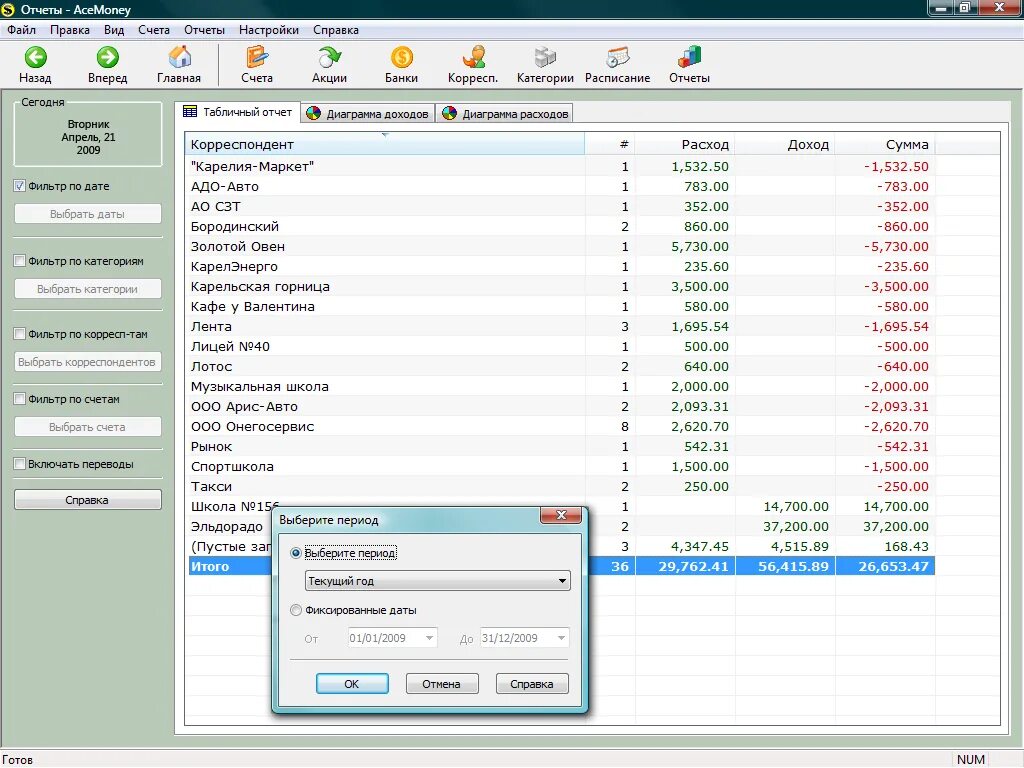This screenshot has width=1024, height=768.
Task: Click the Табличный отчет table icon
Action: point(190,112)
